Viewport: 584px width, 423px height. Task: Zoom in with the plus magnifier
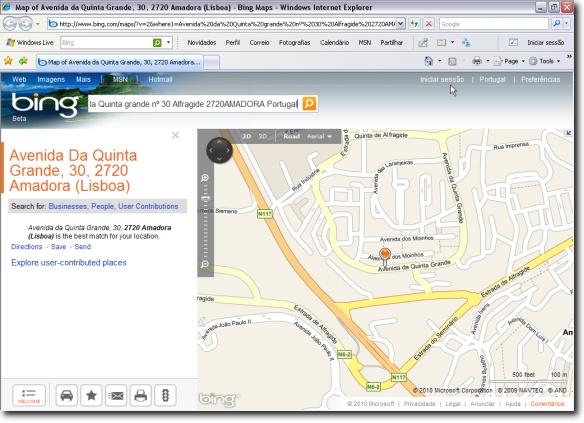click(x=205, y=178)
